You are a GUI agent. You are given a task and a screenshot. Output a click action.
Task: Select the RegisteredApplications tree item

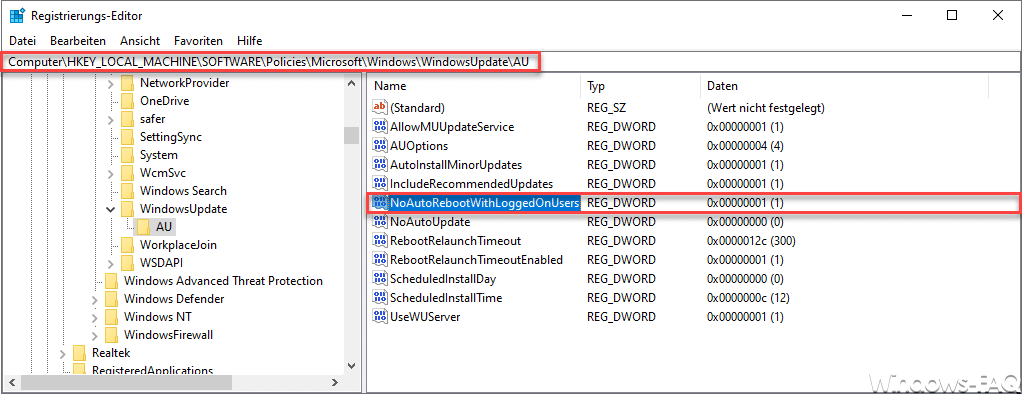point(152,371)
